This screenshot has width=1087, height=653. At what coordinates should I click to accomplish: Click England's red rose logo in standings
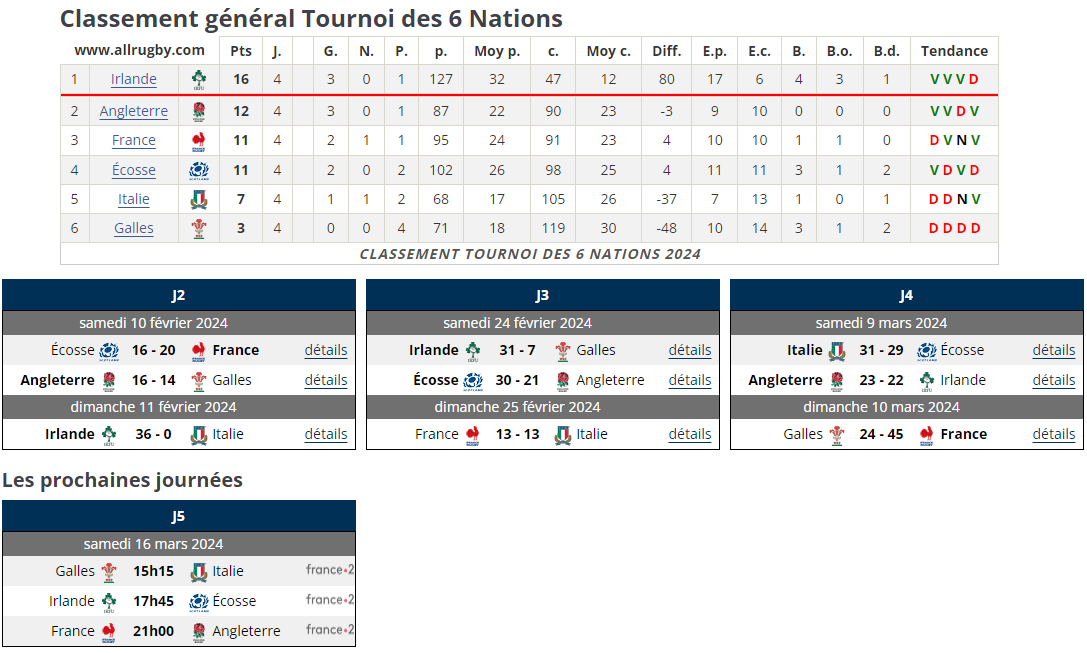pyautogui.click(x=199, y=111)
